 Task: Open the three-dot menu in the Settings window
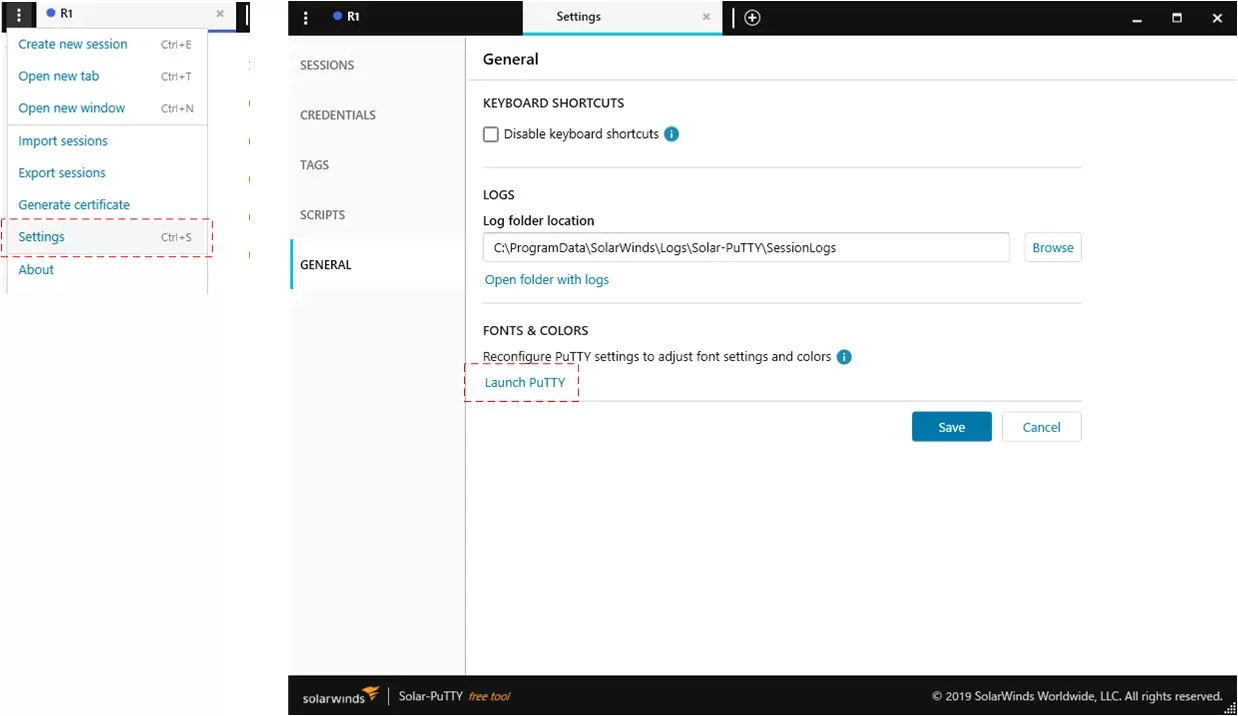pos(306,17)
